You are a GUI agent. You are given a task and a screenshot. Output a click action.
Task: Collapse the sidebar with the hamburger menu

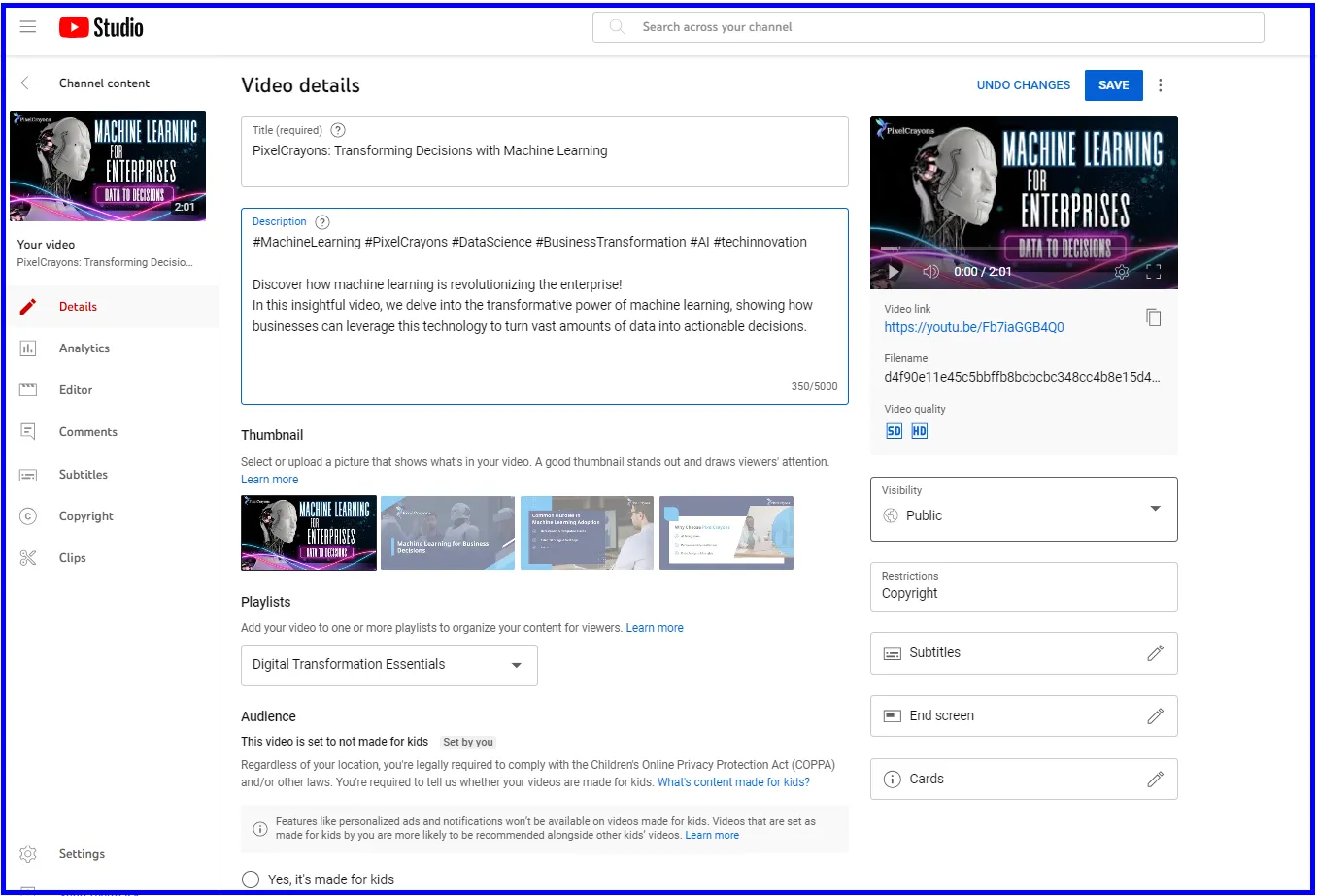point(27,26)
